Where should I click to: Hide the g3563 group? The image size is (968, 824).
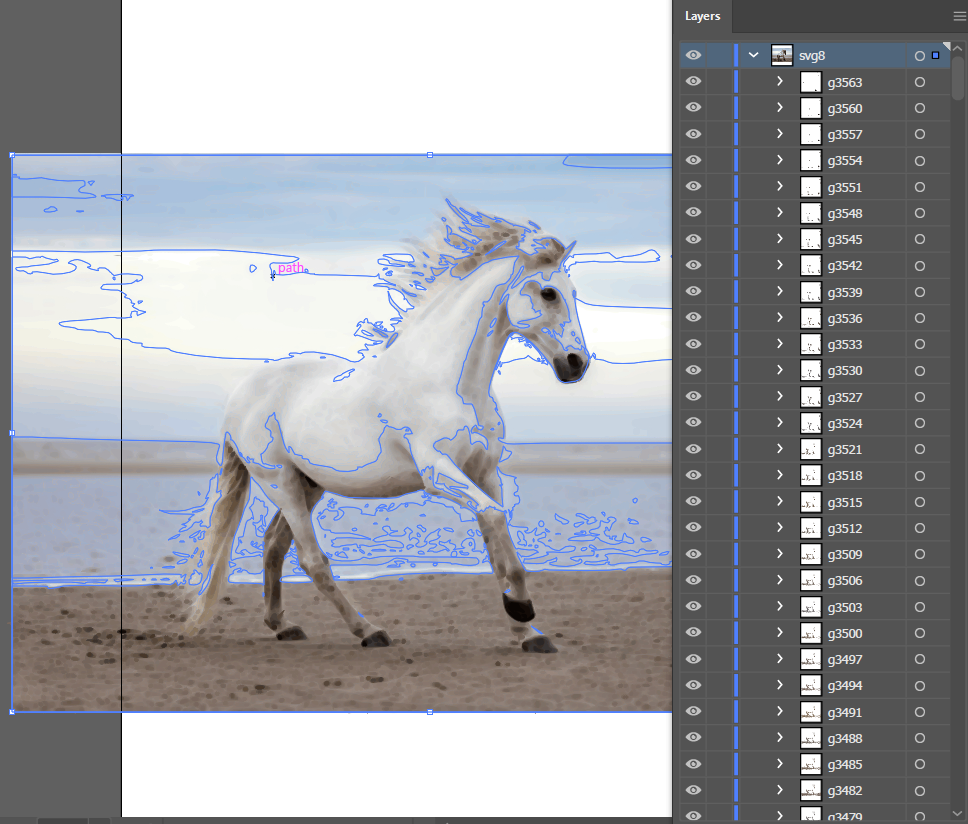click(x=693, y=81)
